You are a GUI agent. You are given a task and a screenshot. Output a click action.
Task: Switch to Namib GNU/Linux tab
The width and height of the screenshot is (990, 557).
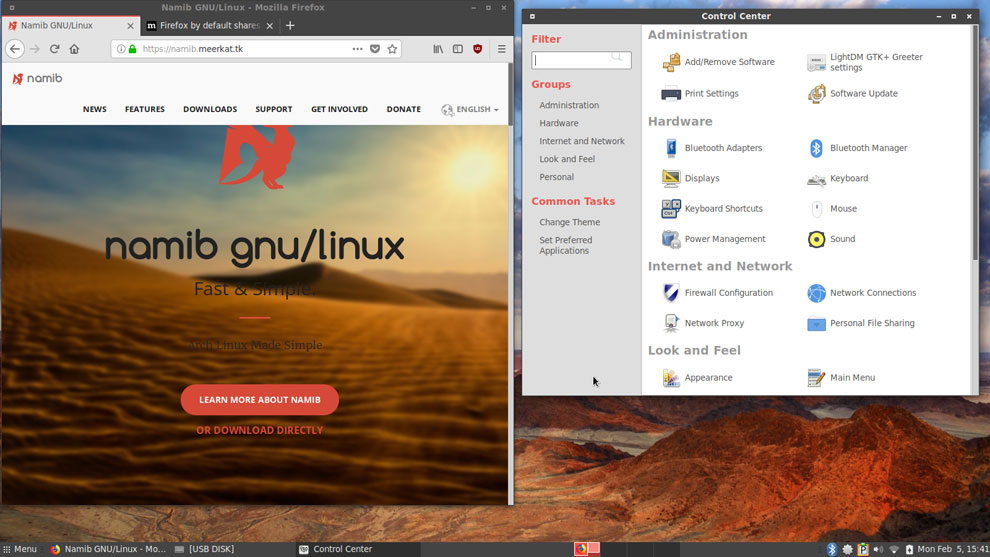pos(70,25)
